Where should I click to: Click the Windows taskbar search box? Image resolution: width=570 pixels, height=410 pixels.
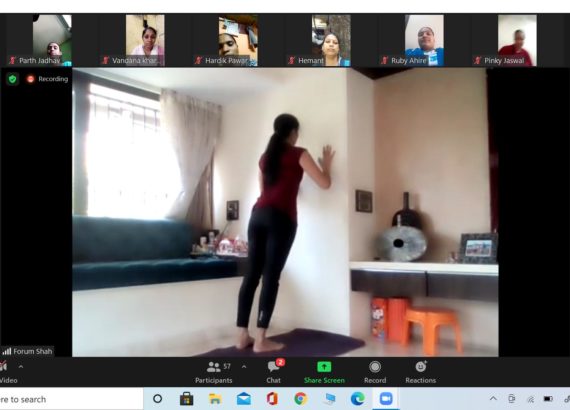point(71,399)
